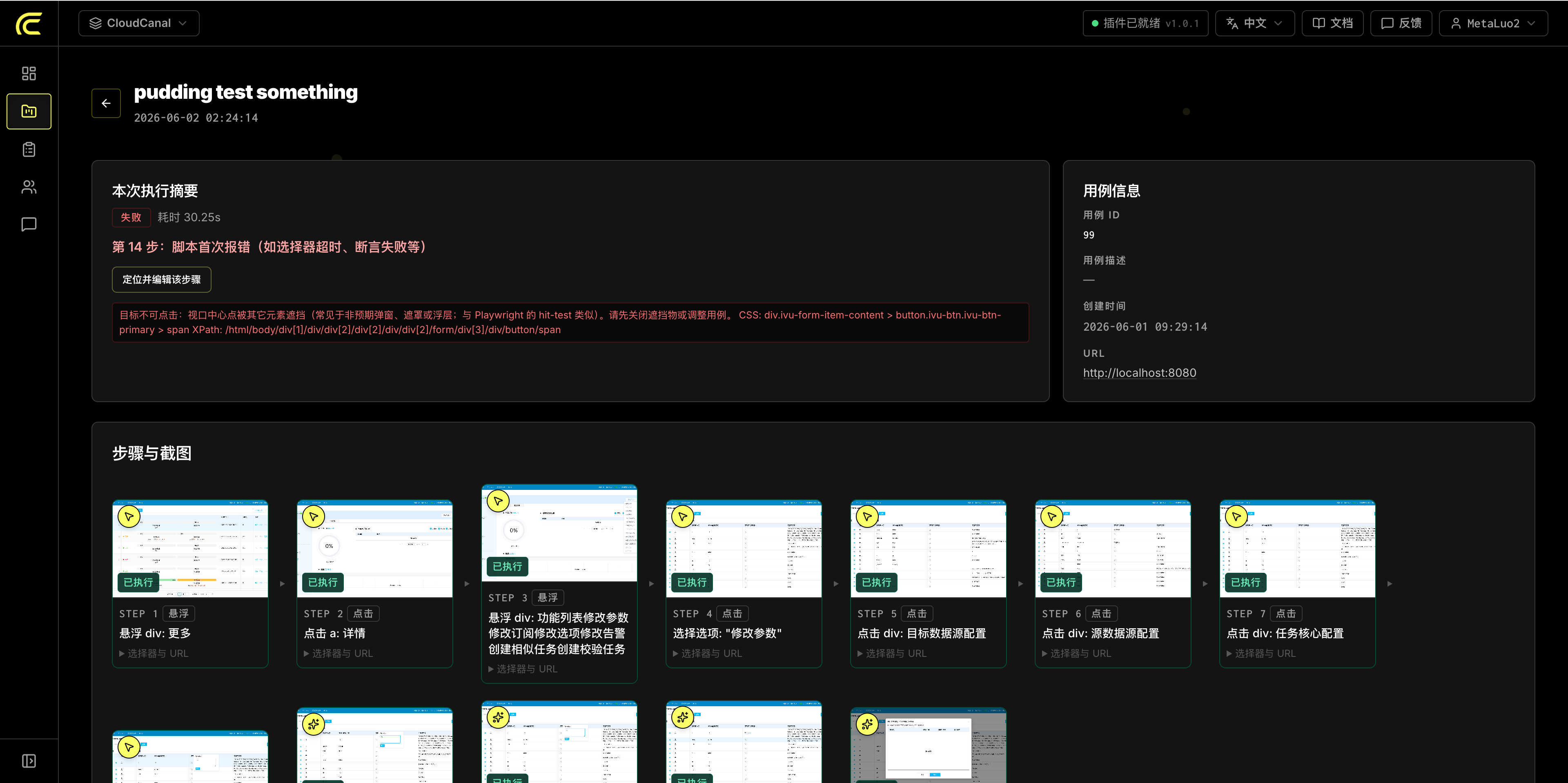This screenshot has width=1568, height=783.
Task: Open Step 3 hover screenshot thumbnail
Action: 559,533
